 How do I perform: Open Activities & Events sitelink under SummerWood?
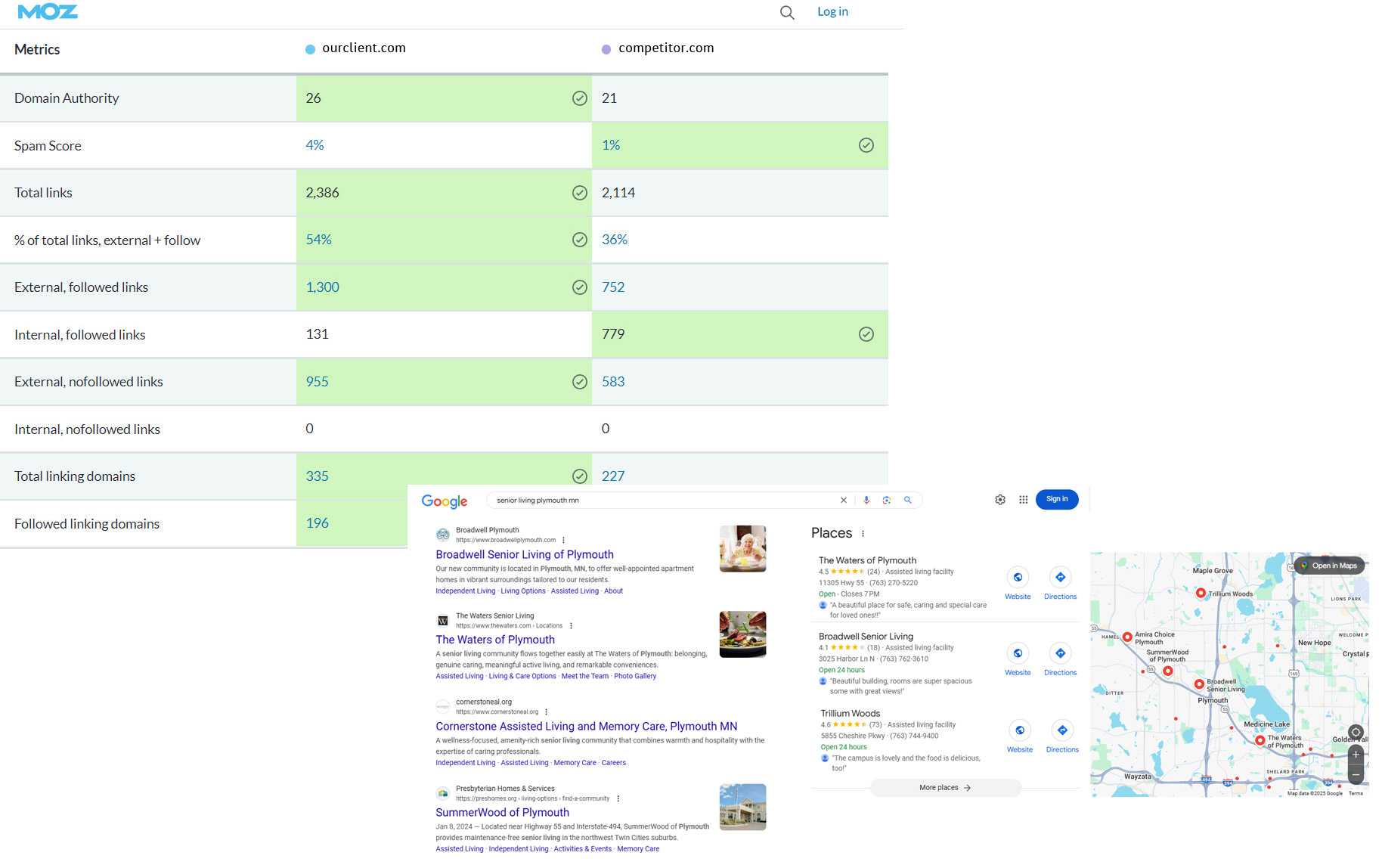pos(582,849)
